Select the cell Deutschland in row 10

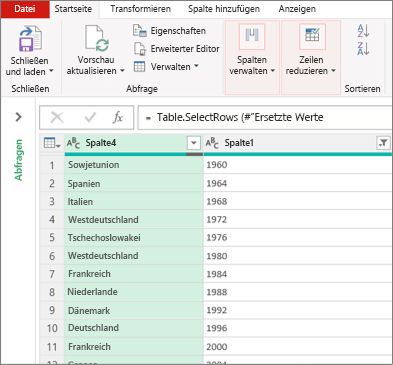point(134,328)
